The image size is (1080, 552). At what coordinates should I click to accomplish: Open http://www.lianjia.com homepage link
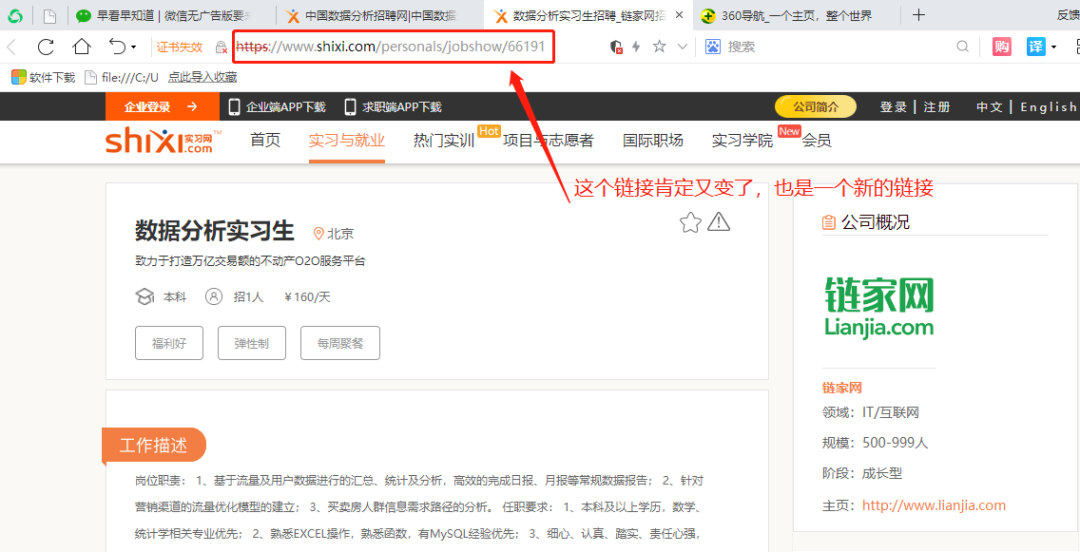pyautogui.click(x=934, y=505)
